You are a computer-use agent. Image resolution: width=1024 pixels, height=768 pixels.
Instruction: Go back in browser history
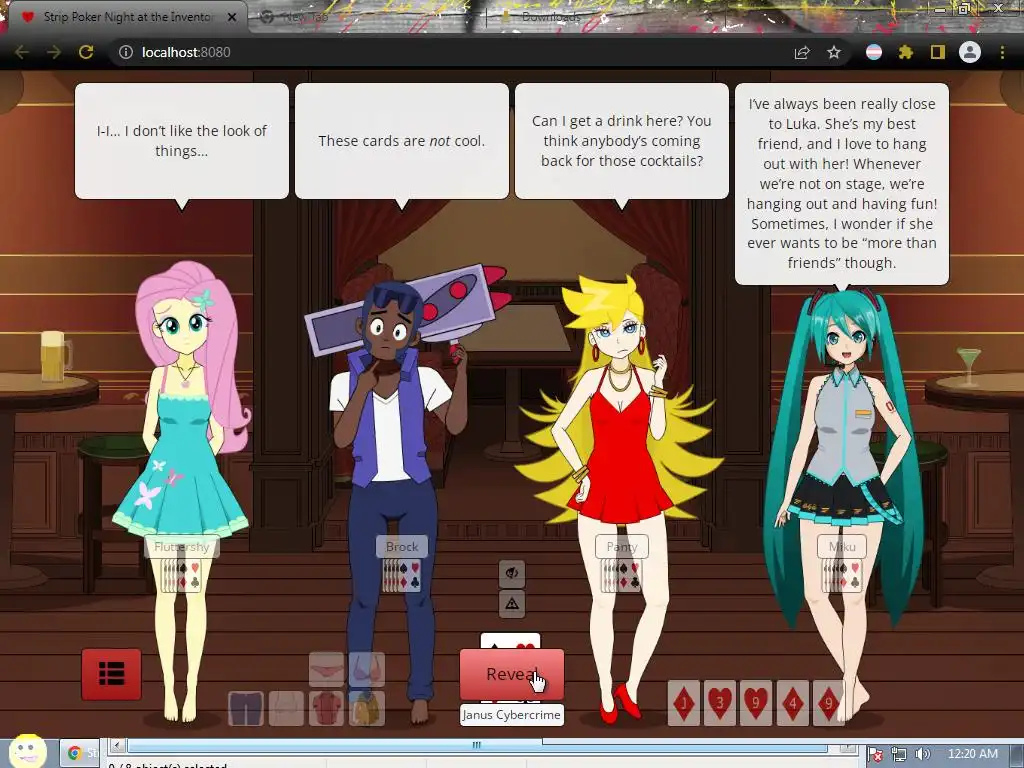[x=22, y=52]
